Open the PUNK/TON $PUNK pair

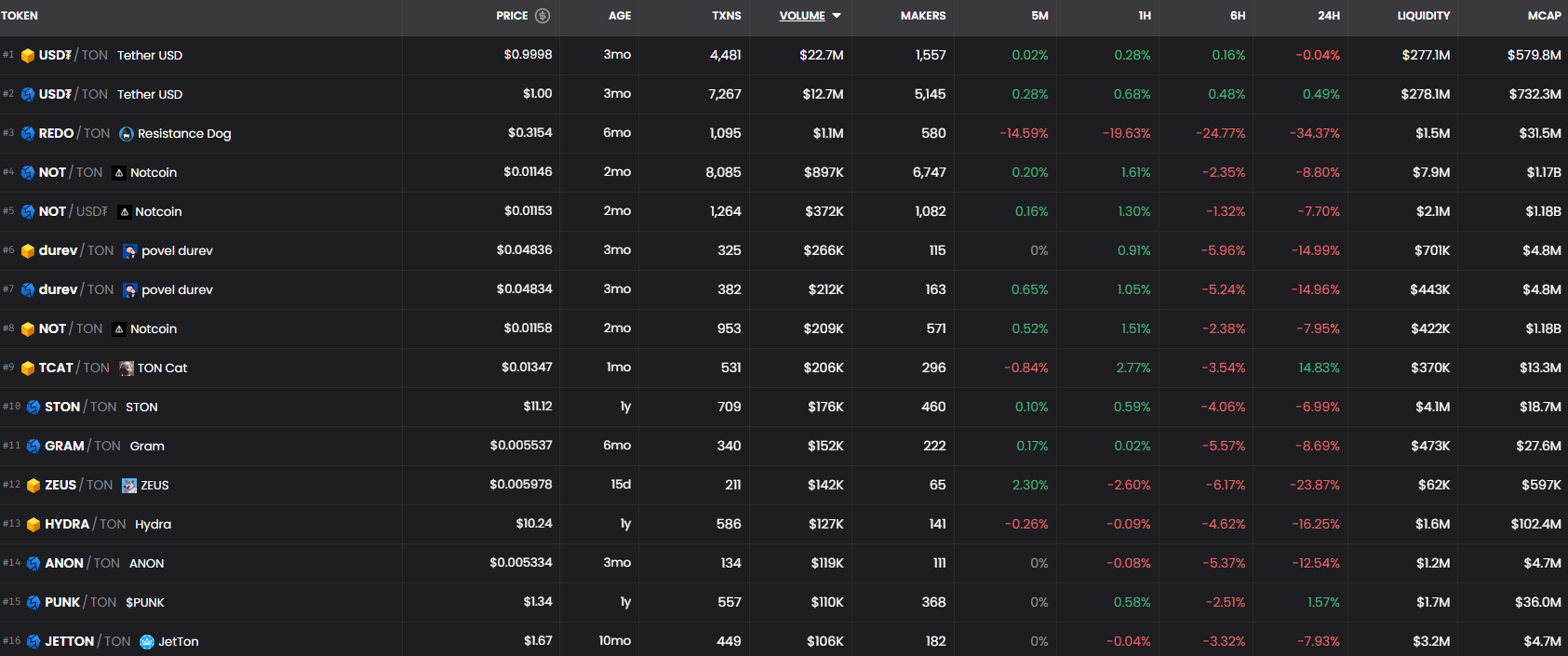[x=784, y=602]
